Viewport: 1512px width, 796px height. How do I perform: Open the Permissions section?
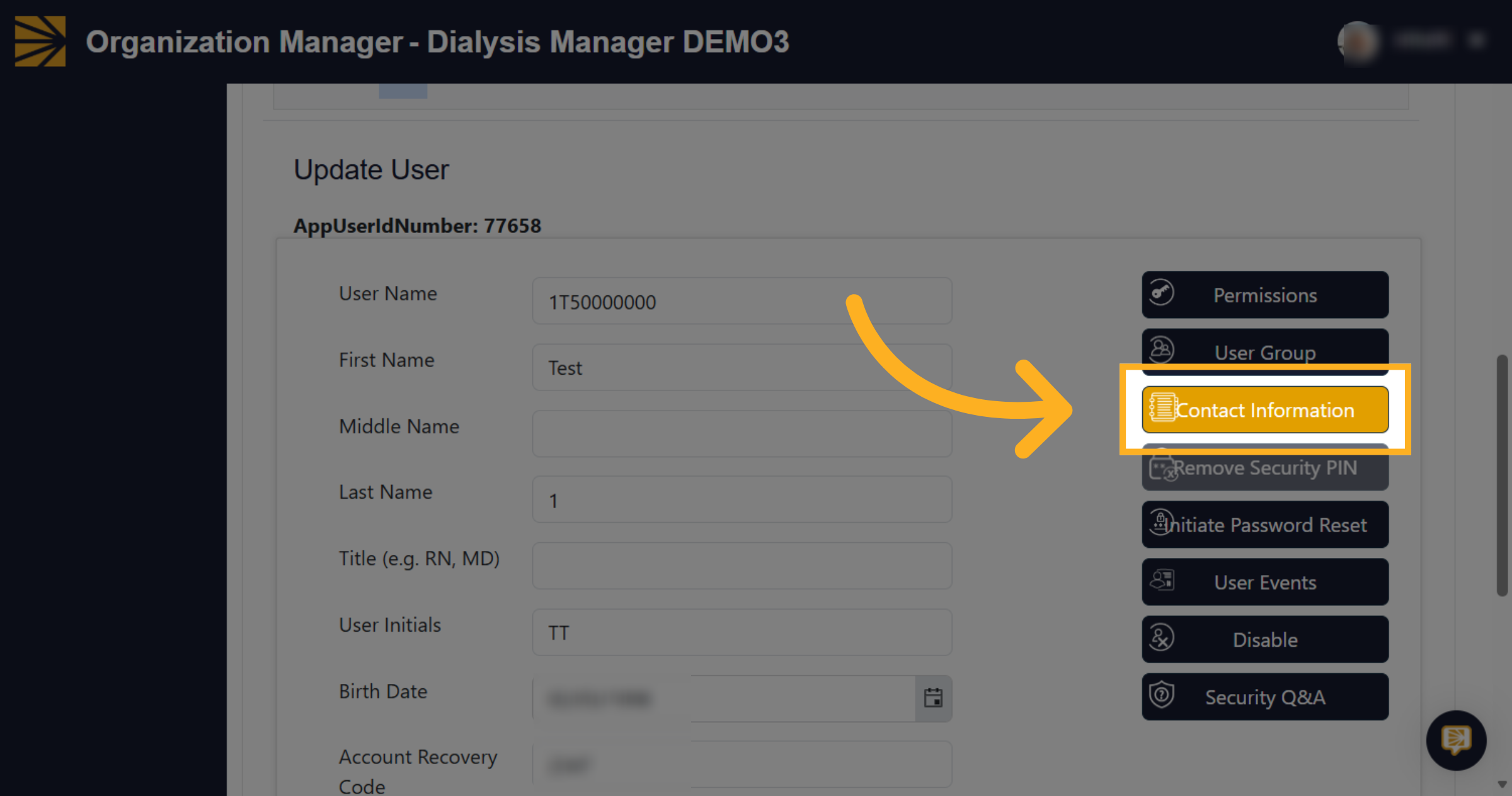pyautogui.click(x=1265, y=295)
